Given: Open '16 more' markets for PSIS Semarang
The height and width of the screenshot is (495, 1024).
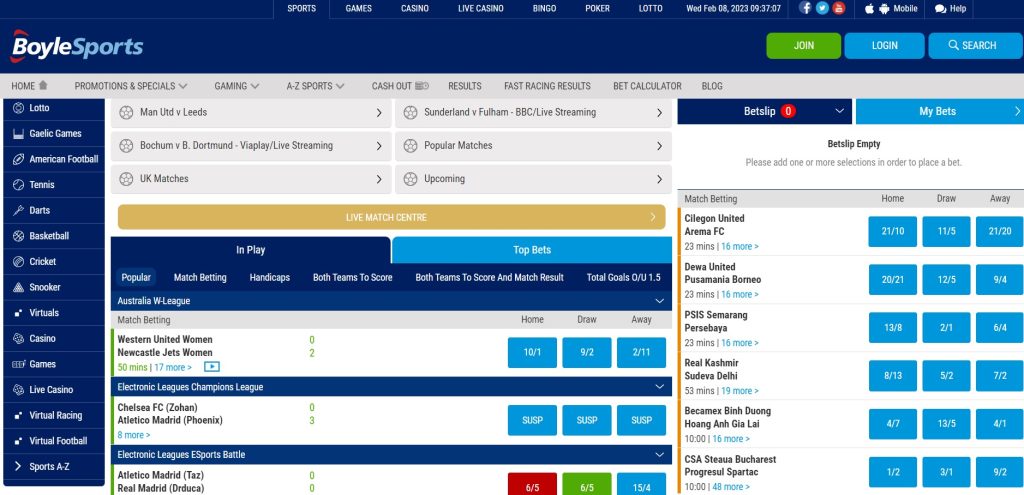Looking at the screenshot, I should 740,343.
